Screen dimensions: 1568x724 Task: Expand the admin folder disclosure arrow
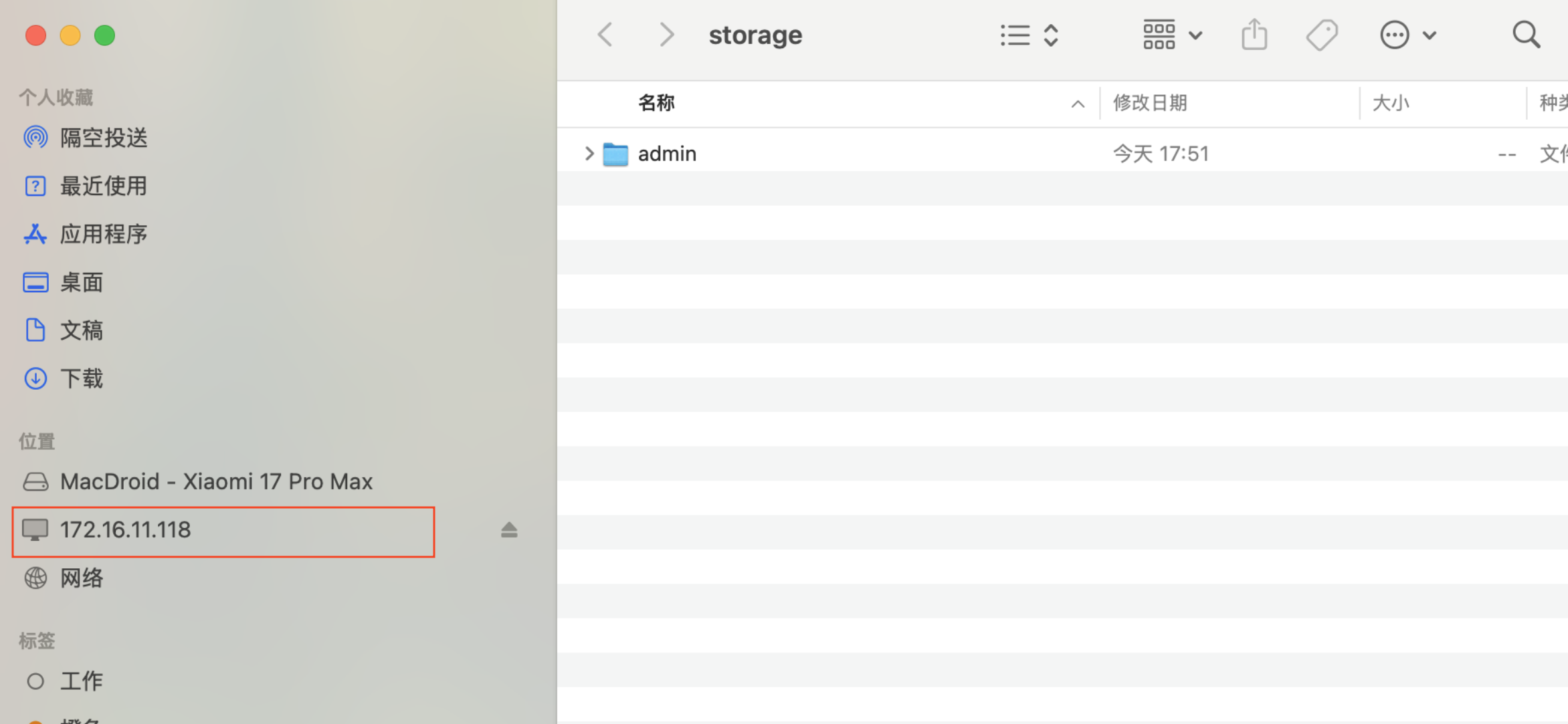[589, 154]
